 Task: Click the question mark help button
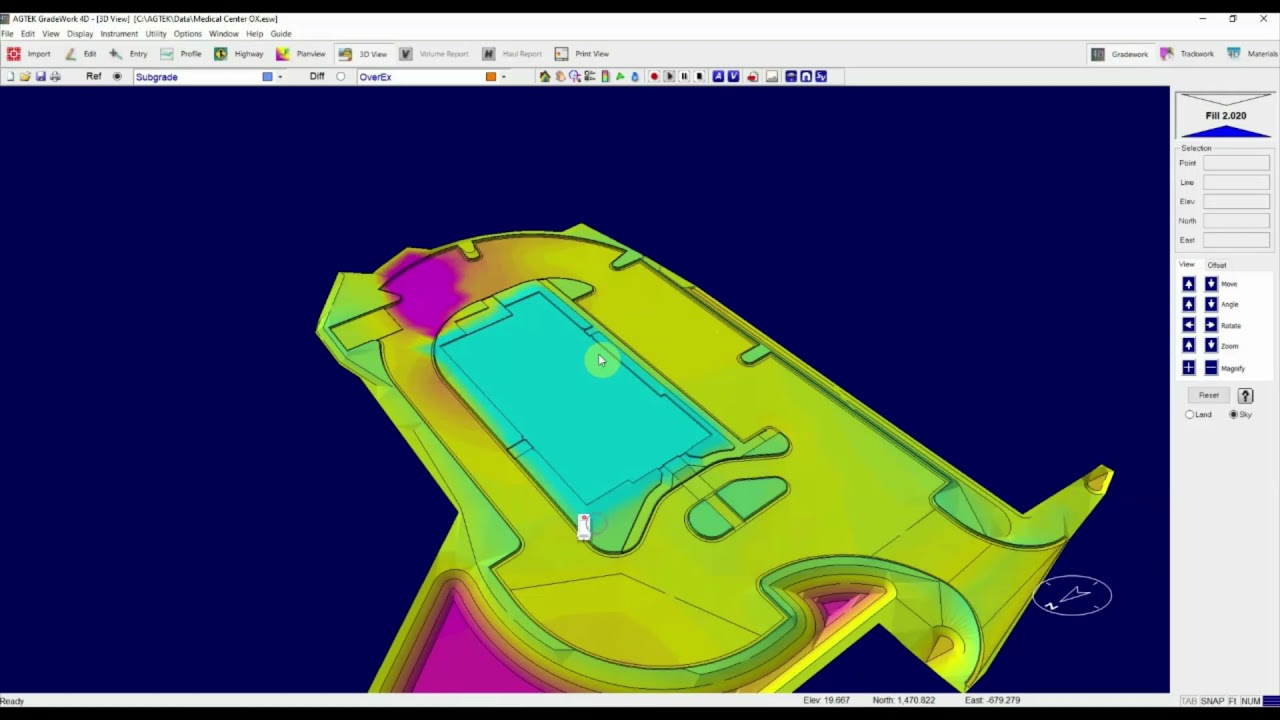(1246, 395)
